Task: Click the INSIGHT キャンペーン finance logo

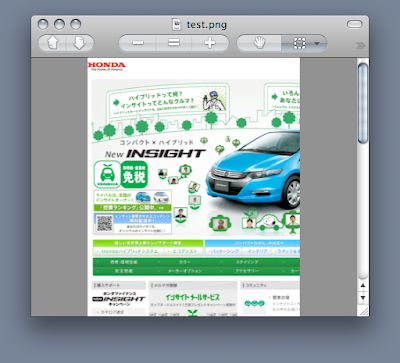Action: (x=119, y=299)
